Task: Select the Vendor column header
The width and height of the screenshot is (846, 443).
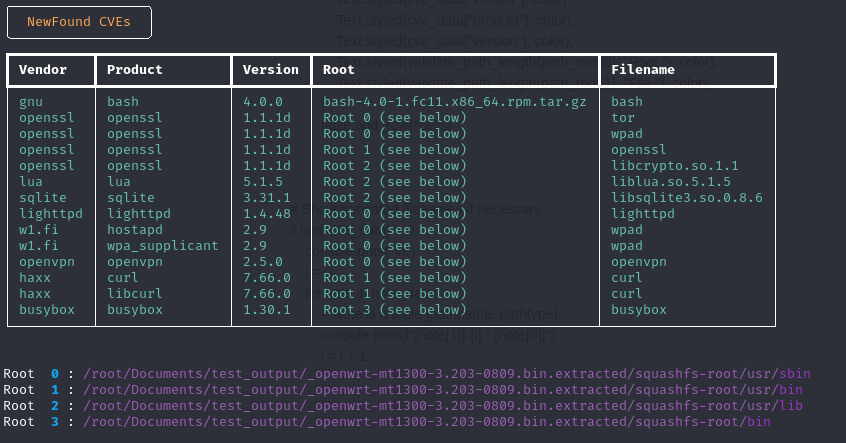Action: tap(43, 70)
